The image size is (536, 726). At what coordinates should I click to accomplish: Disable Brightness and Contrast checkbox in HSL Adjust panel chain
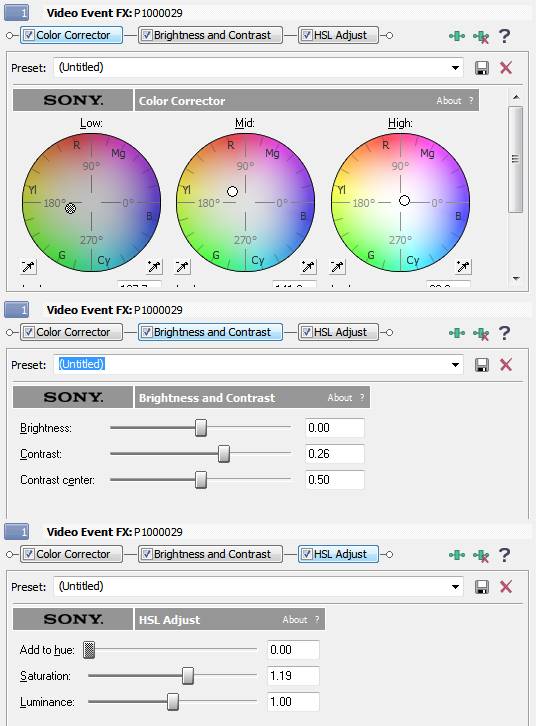147,554
